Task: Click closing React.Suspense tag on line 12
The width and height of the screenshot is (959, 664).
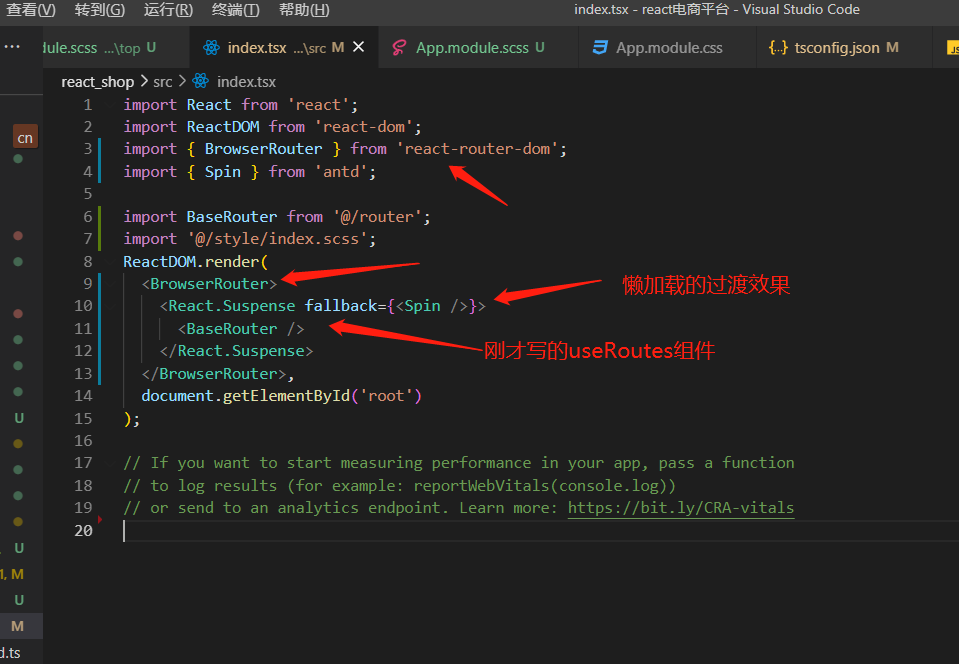Action: (x=236, y=352)
